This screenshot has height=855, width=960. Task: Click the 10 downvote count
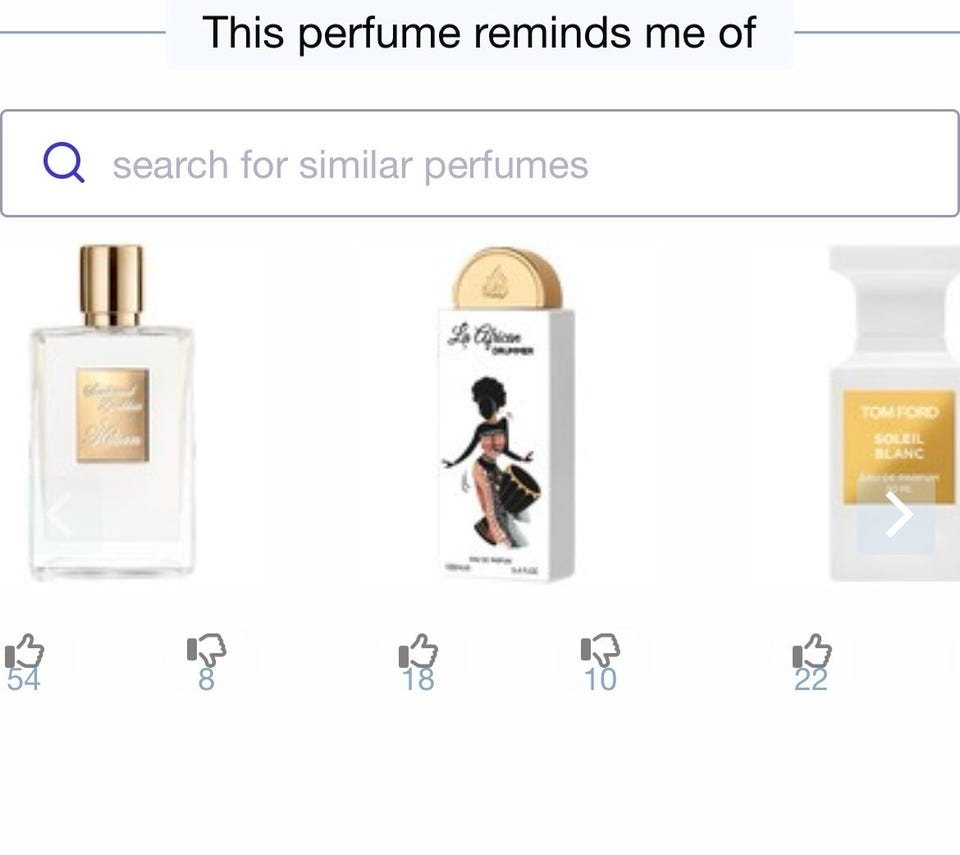[600, 679]
